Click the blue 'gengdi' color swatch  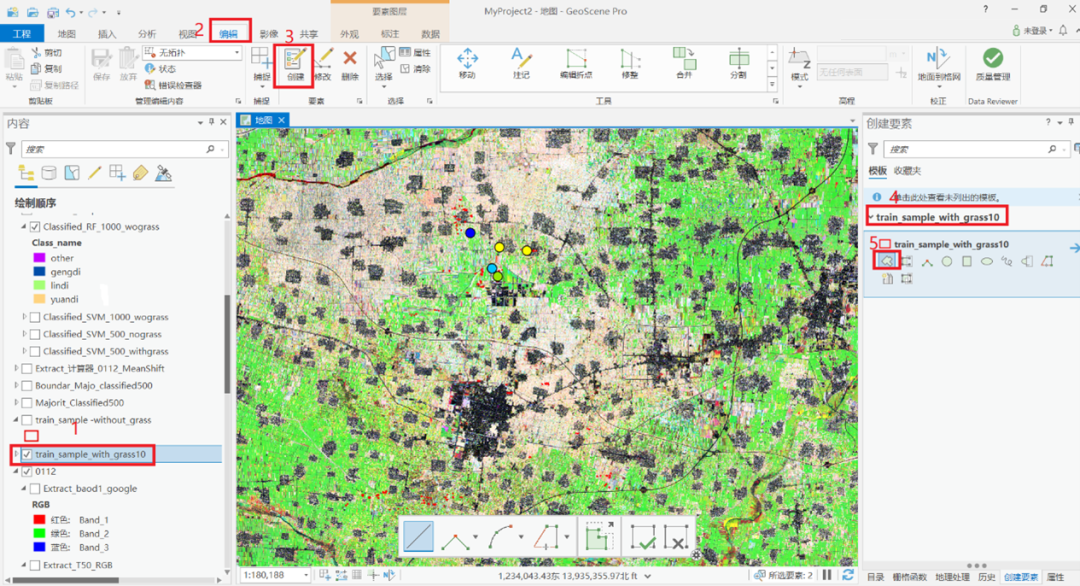tap(39, 271)
